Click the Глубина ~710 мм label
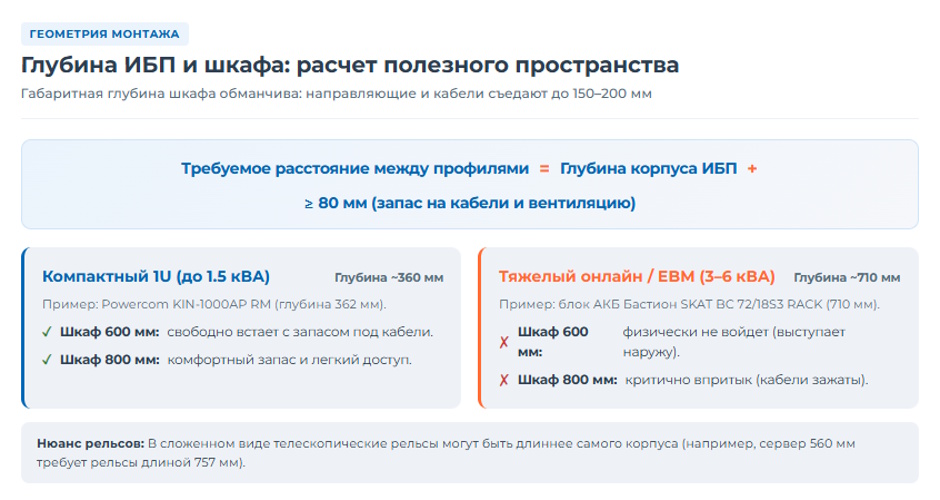 click(x=847, y=278)
